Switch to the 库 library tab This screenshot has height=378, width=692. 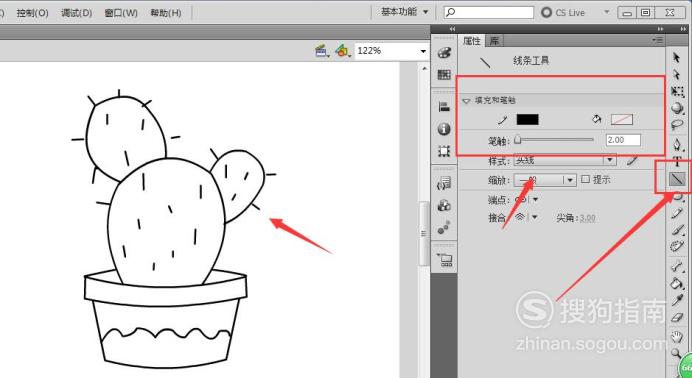[494, 41]
